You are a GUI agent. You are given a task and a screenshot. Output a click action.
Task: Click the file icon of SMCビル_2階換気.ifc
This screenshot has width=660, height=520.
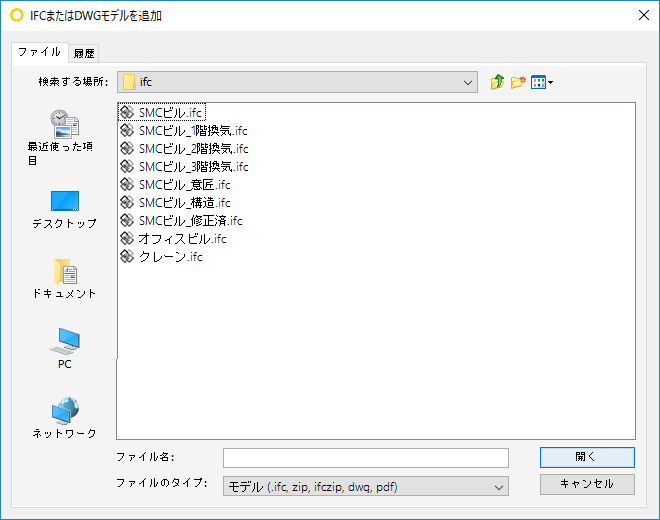coord(127,148)
